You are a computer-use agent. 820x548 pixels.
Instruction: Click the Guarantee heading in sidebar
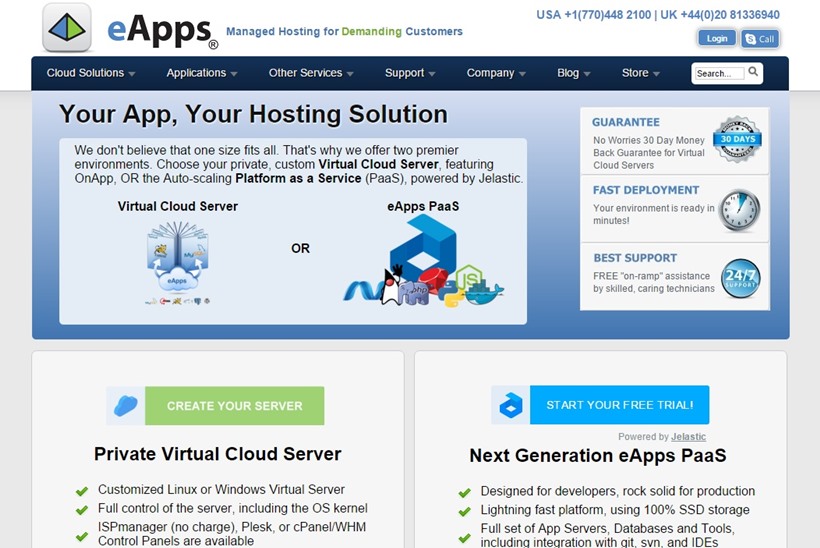(625, 122)
